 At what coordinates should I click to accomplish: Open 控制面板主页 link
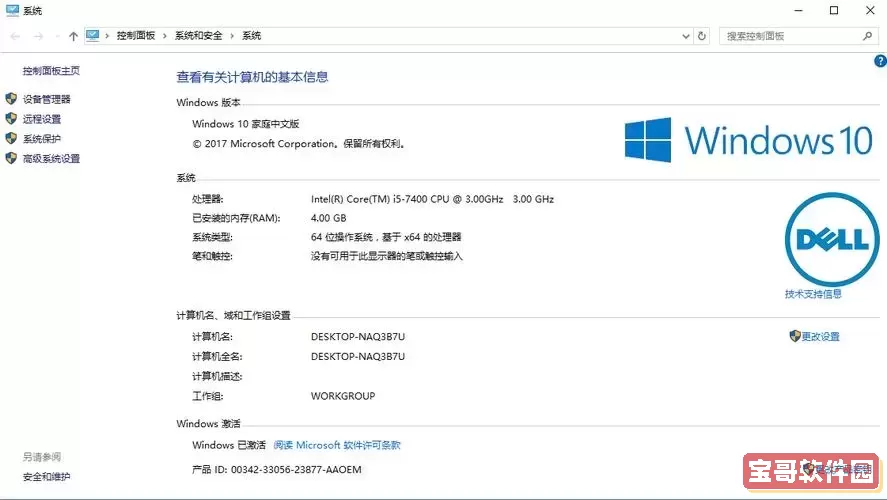click(51, 71)
